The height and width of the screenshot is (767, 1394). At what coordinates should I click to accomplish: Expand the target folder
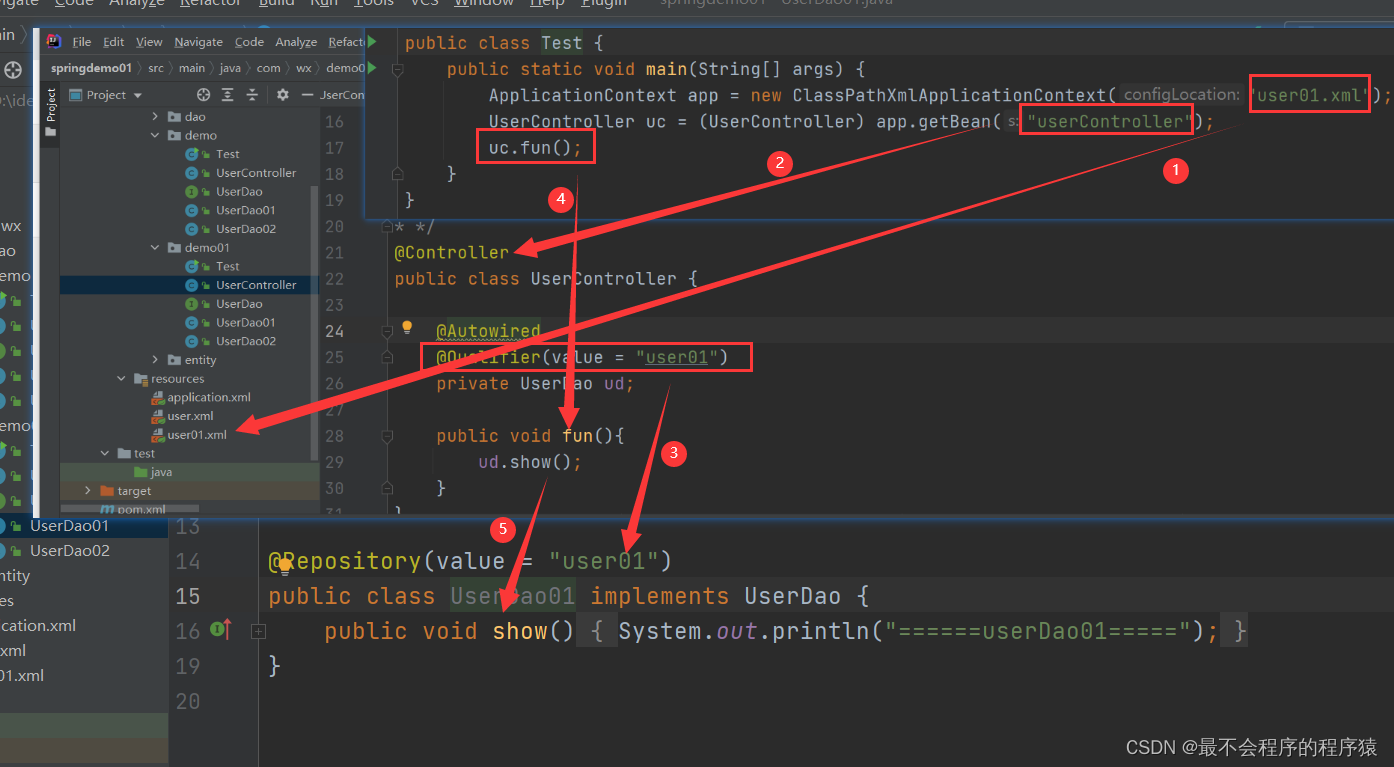coord(88,491)
